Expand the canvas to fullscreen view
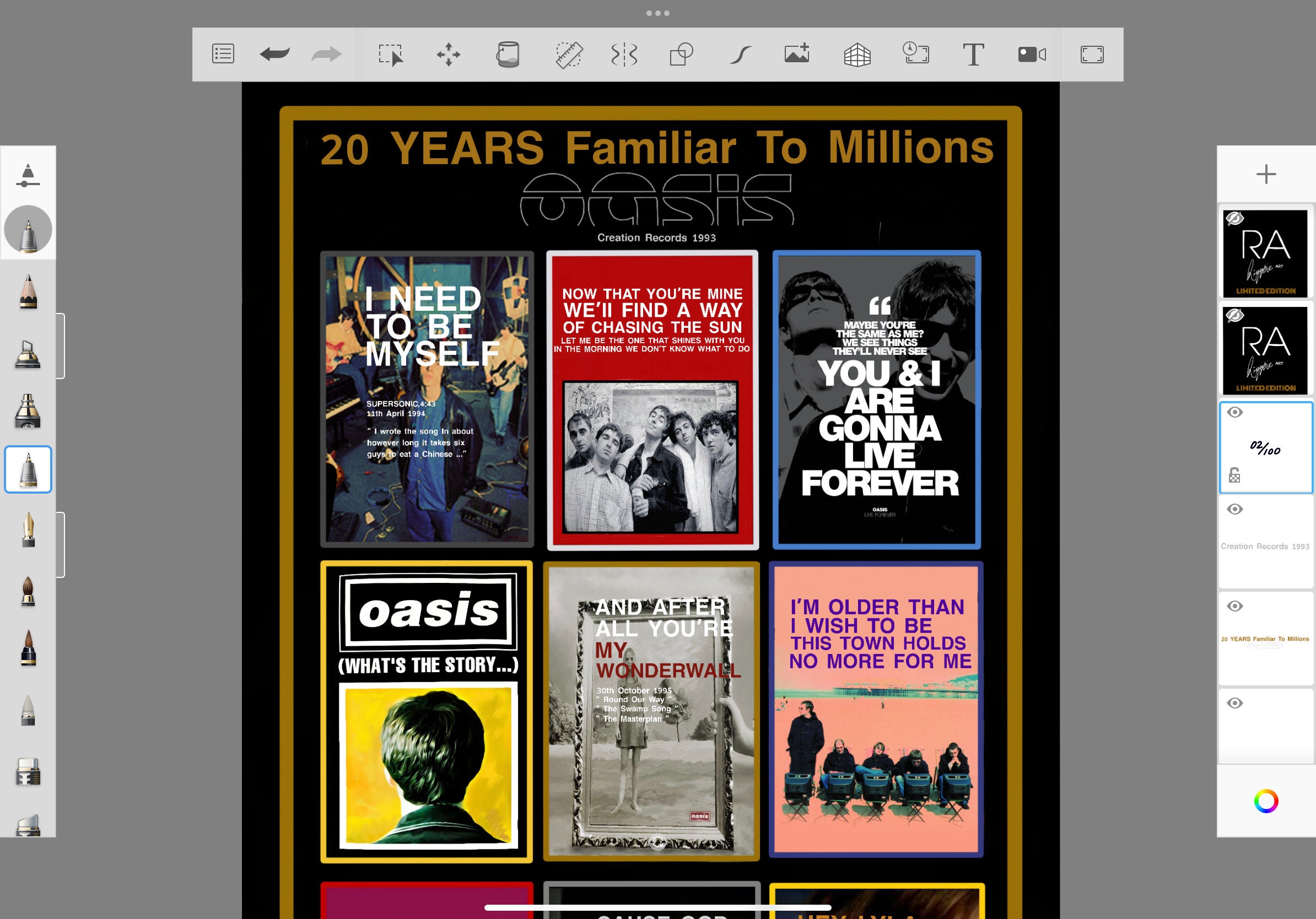Viewport: 1316px width, 919px height. [1092, 55]
